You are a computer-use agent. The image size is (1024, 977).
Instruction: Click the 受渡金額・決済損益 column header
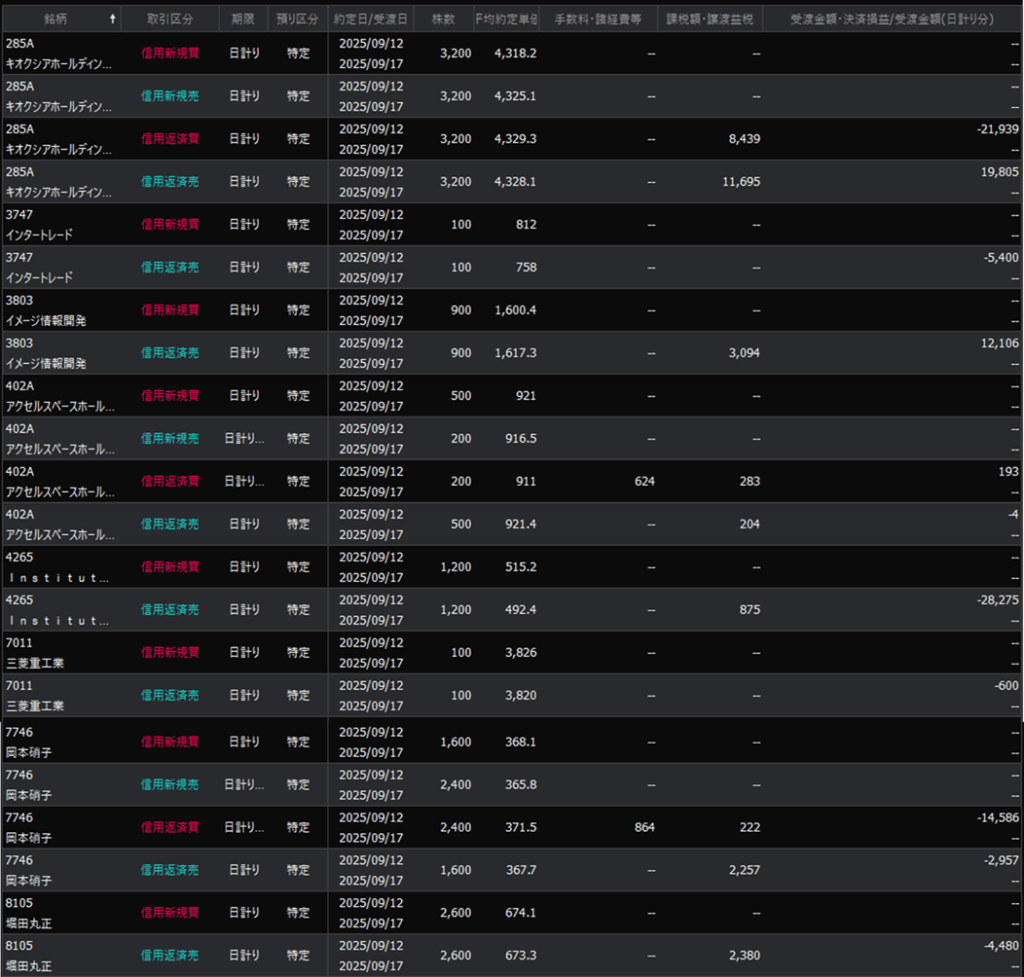(x=893, y=18)
